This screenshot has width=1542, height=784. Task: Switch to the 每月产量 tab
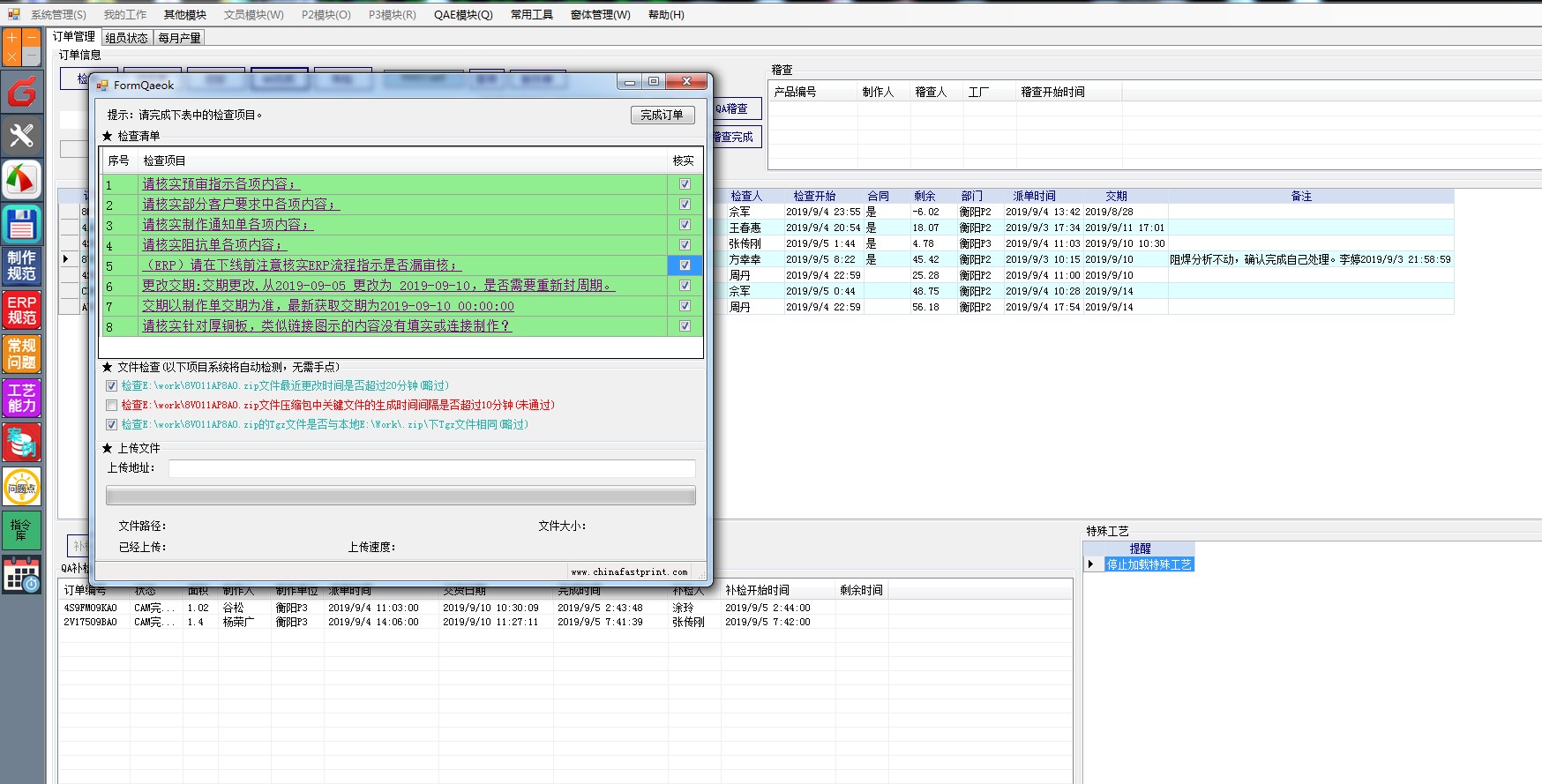point(180,38)
